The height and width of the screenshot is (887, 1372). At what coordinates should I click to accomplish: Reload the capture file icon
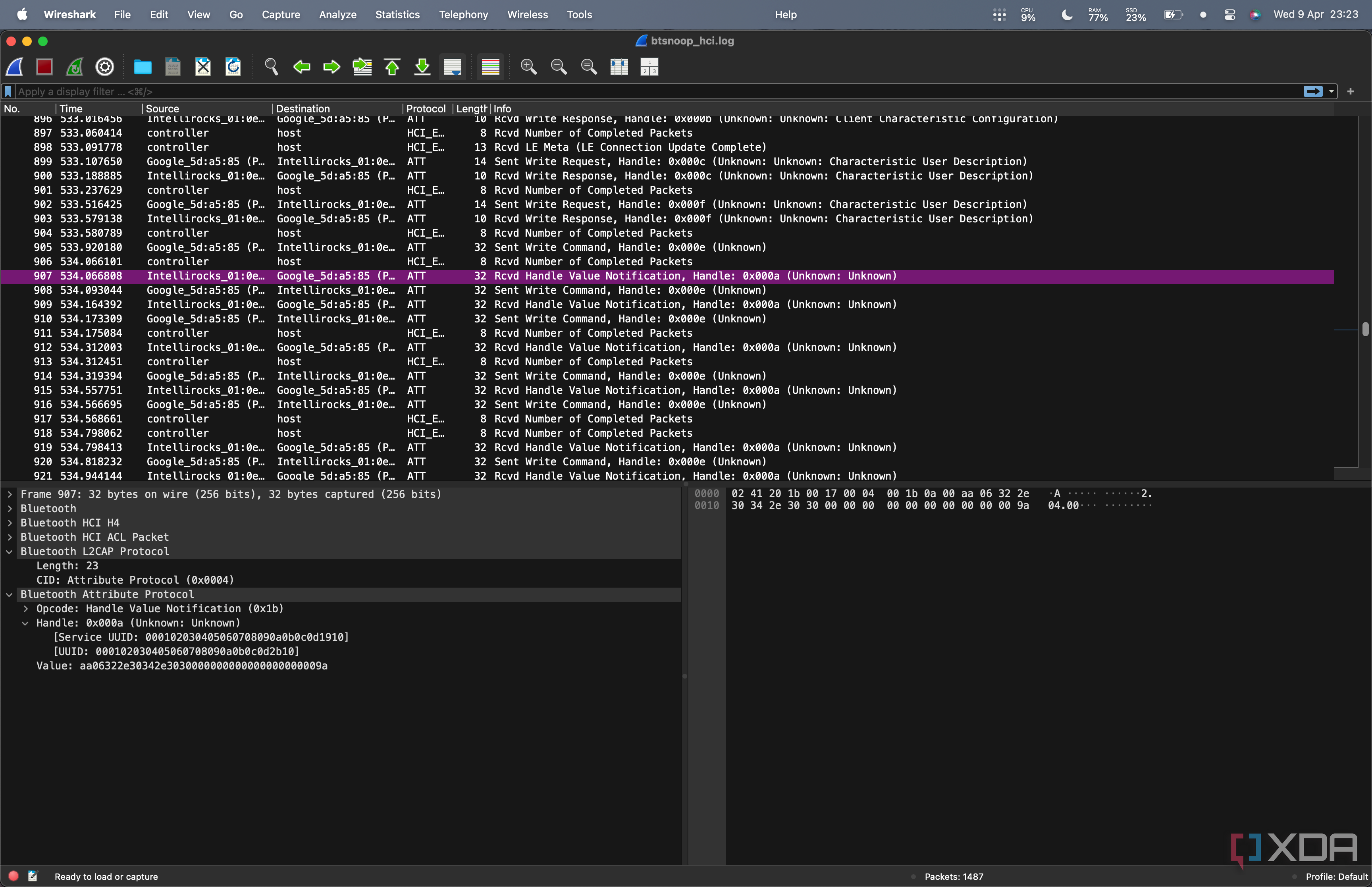point(233,67)
